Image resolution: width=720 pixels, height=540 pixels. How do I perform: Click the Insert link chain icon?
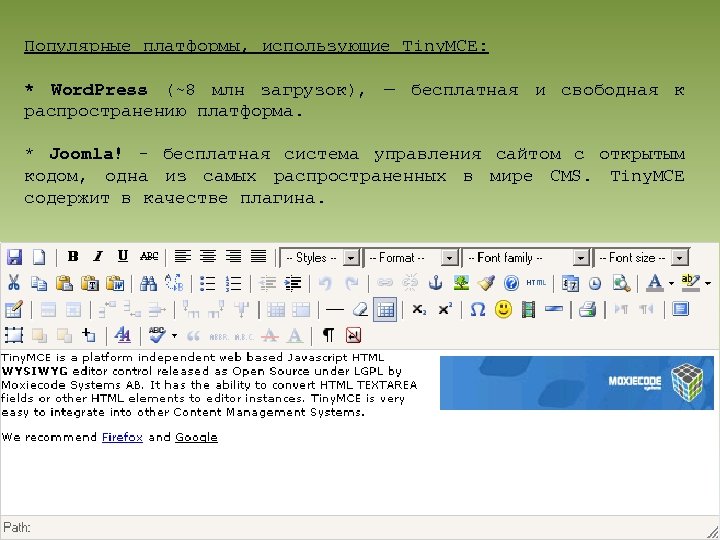[x=384, y=283]
